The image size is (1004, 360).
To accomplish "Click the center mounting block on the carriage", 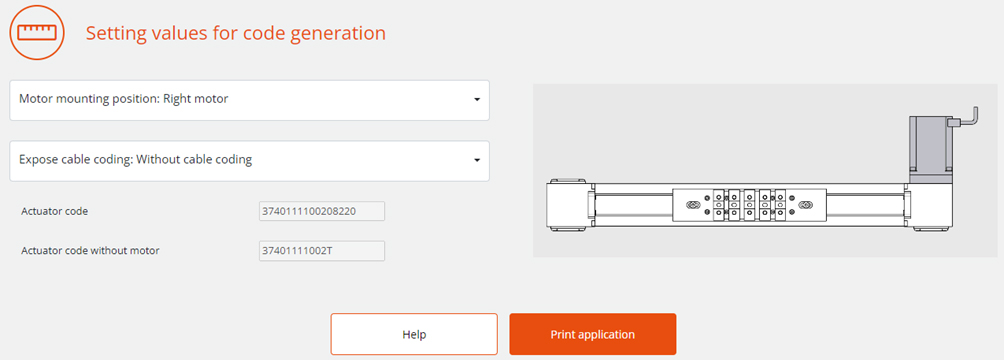I will point(749,206).
